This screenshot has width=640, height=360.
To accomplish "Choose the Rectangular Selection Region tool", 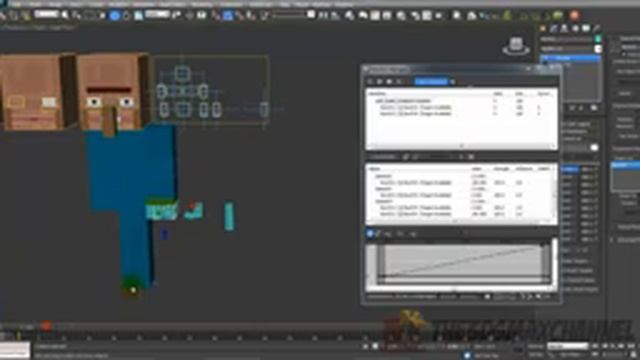I will point(89,16).
